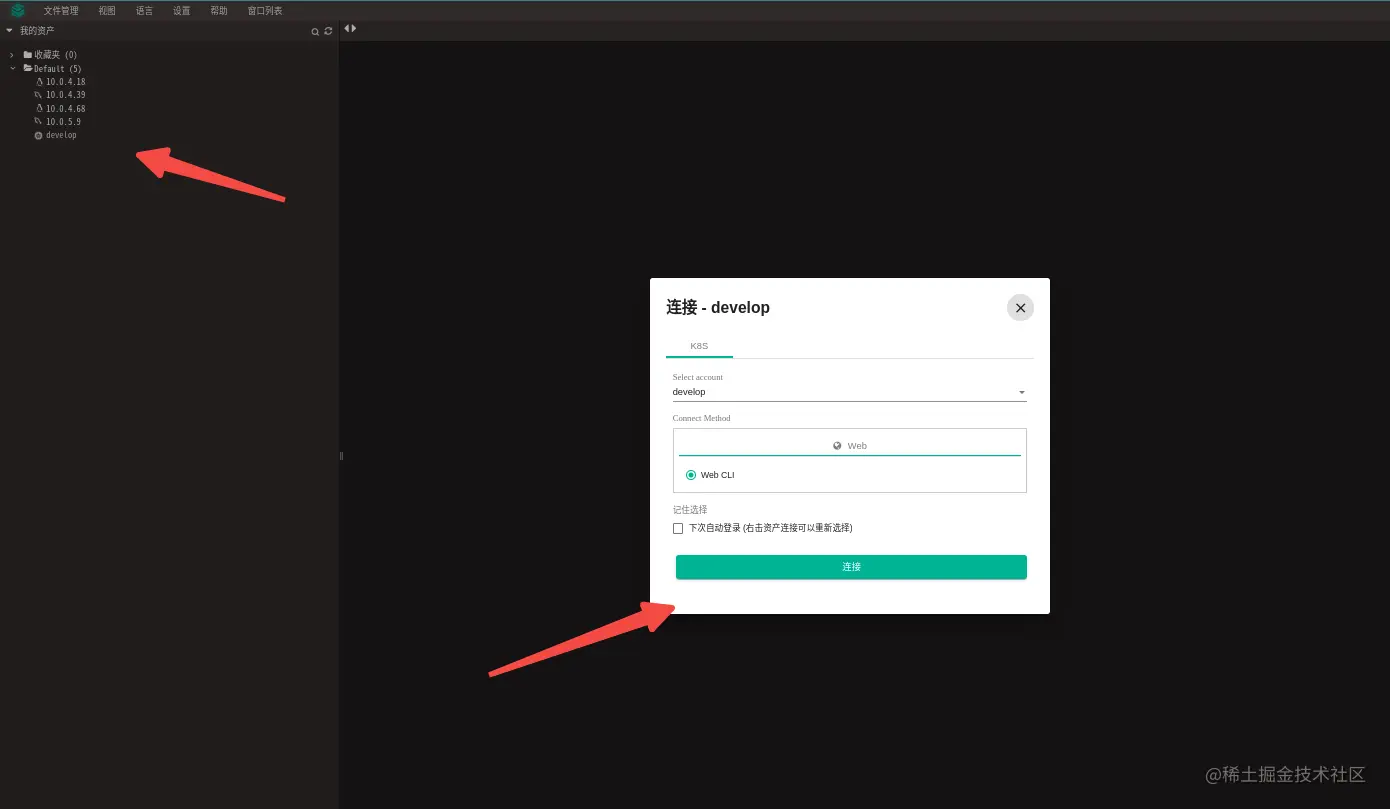This screenshot has height=809, width=1390.
Task: Open the 设置 menu
Action: click(181, 11)
